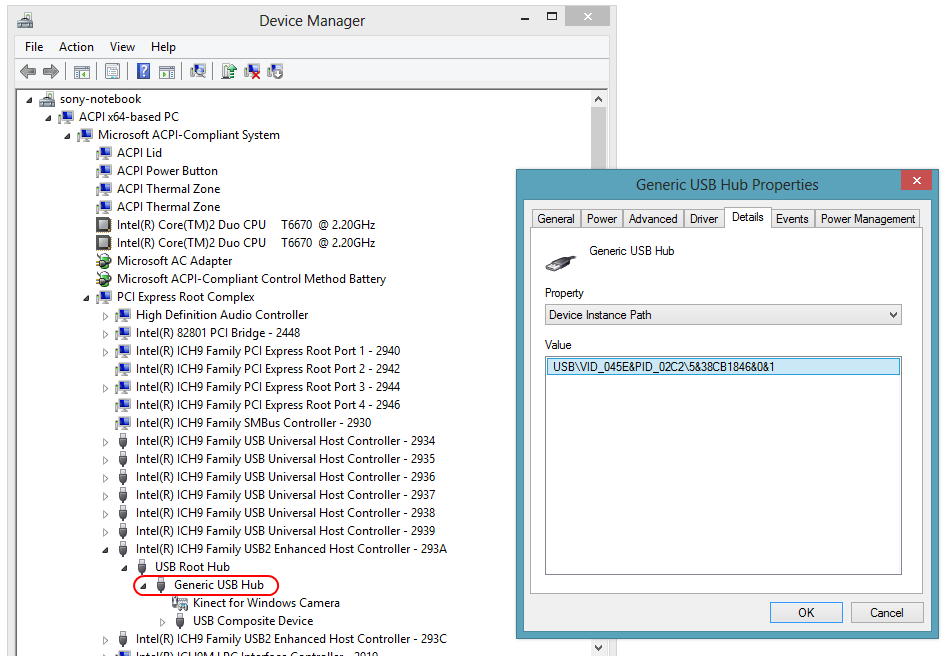The height and width of the screenshot is (656, 949).
Task: Click the Control Method Battery icon
Action: coord(104,279)
